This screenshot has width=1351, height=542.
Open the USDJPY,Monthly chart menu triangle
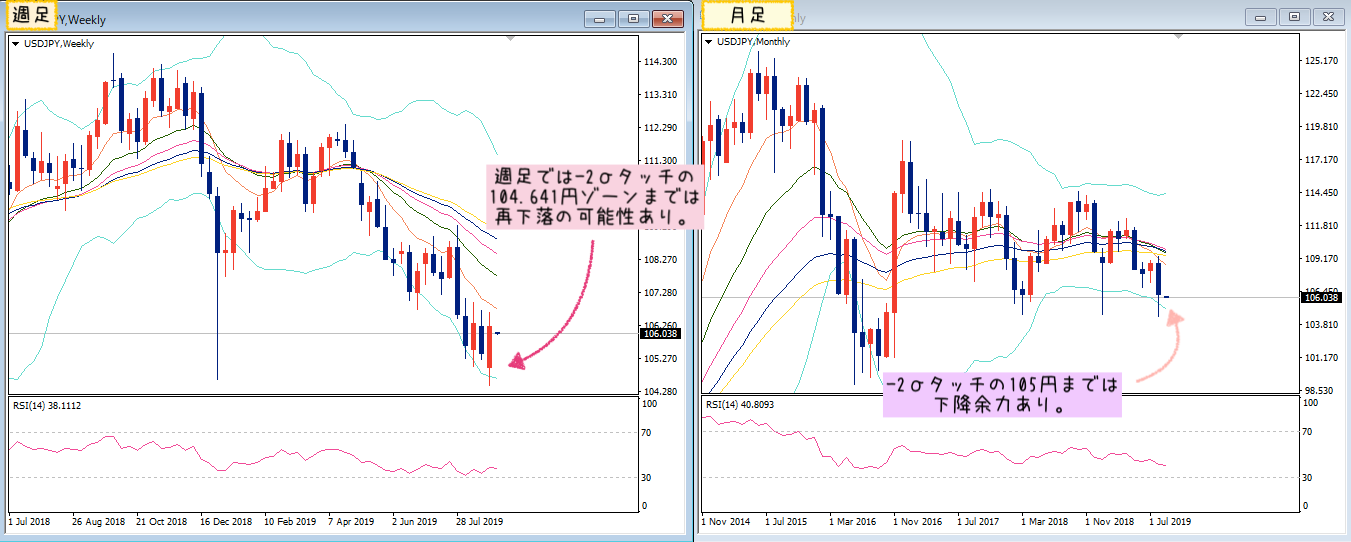[x=708, y=42]
